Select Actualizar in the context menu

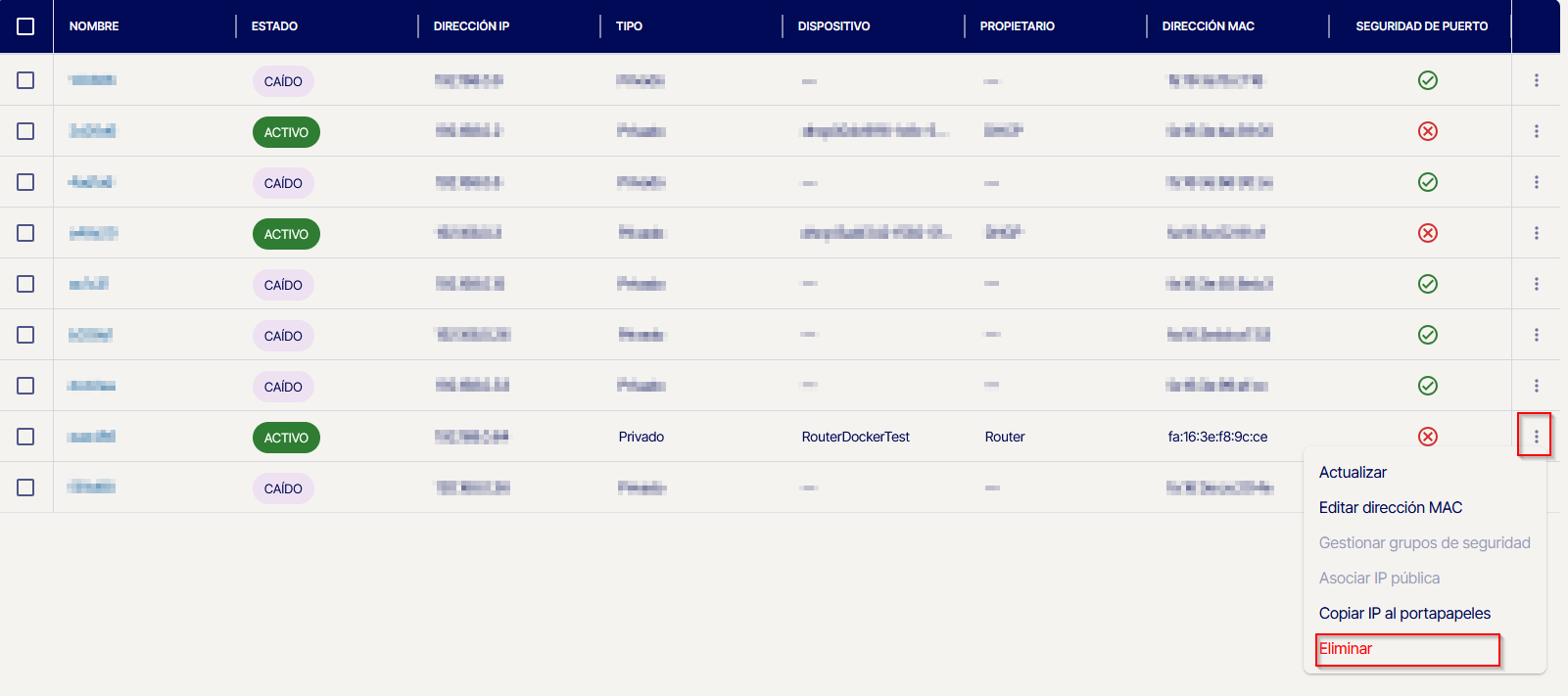coord(1353,473)
